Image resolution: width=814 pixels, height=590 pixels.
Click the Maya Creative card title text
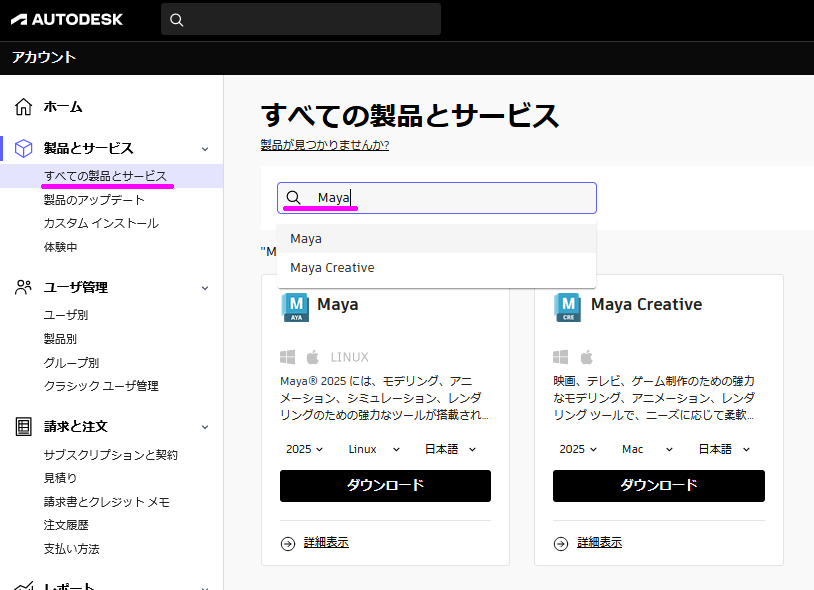pyautogui.click(x=646, y=304)
